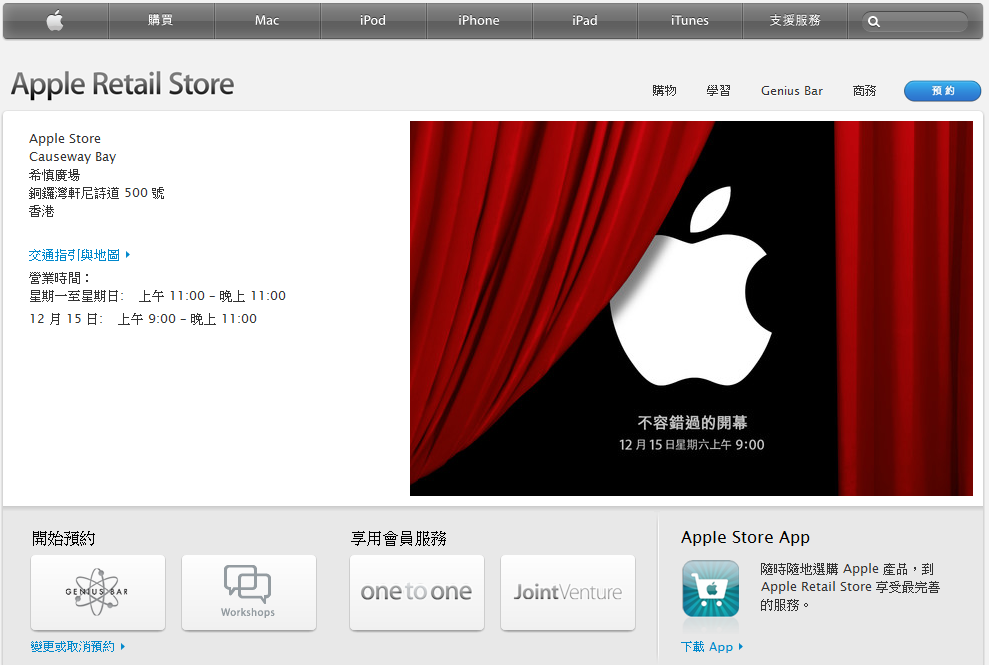The image size is (989, 665).
Task: Open the 購買 store menu item
Action: pos(161,21)
